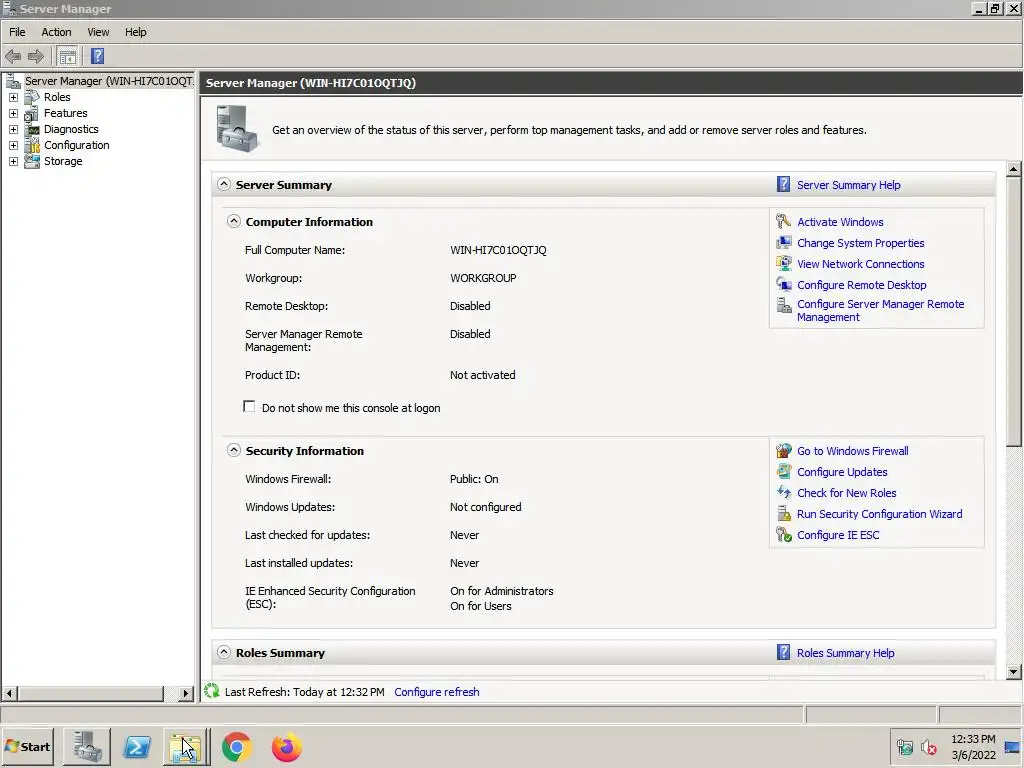Open Server Manager taskbar icon
This screenshot has height=768, width=1024.
(87, 746)
